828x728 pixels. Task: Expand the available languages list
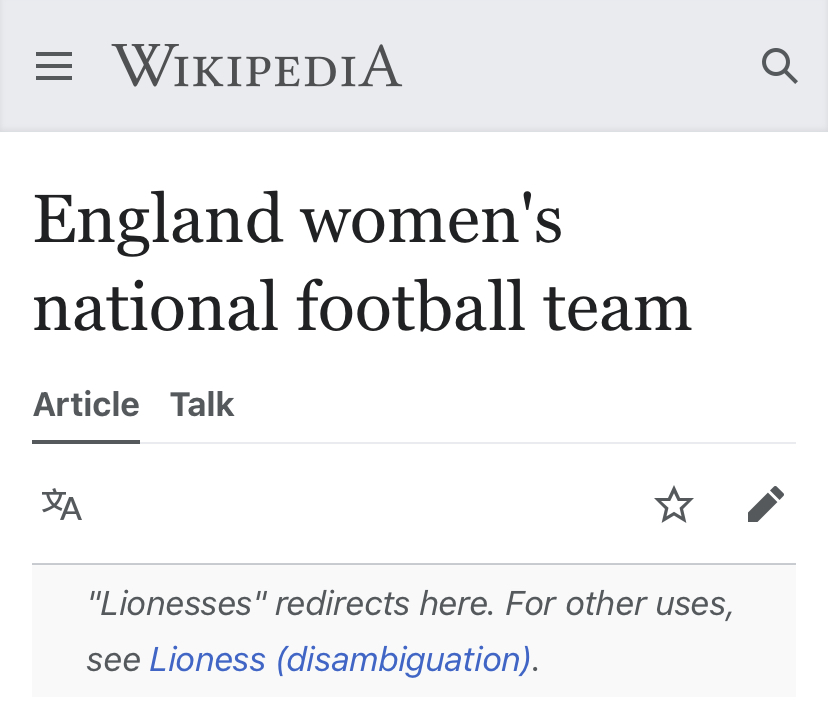(62, 505)
